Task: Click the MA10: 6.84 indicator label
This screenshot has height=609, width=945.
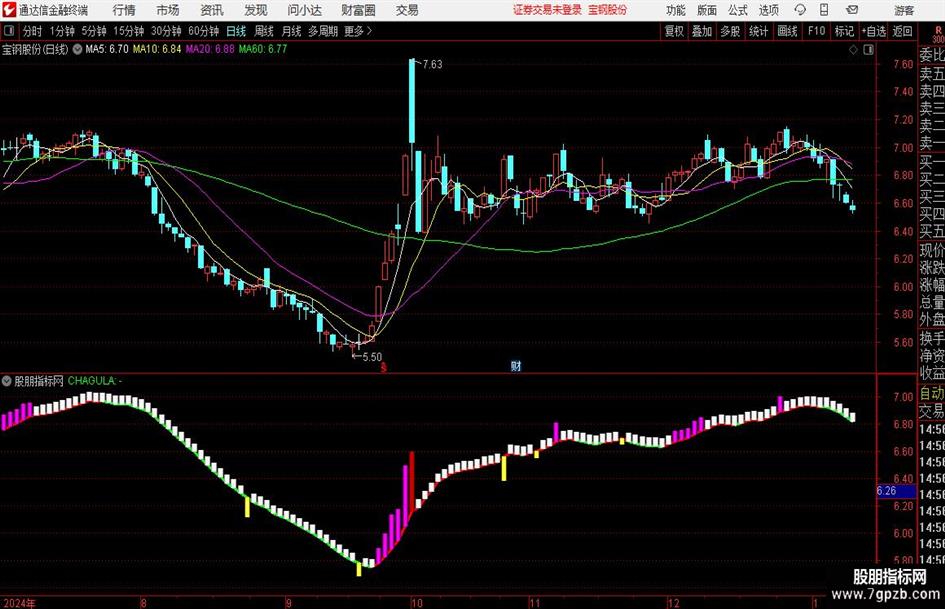Action: (x=157, y=49)
